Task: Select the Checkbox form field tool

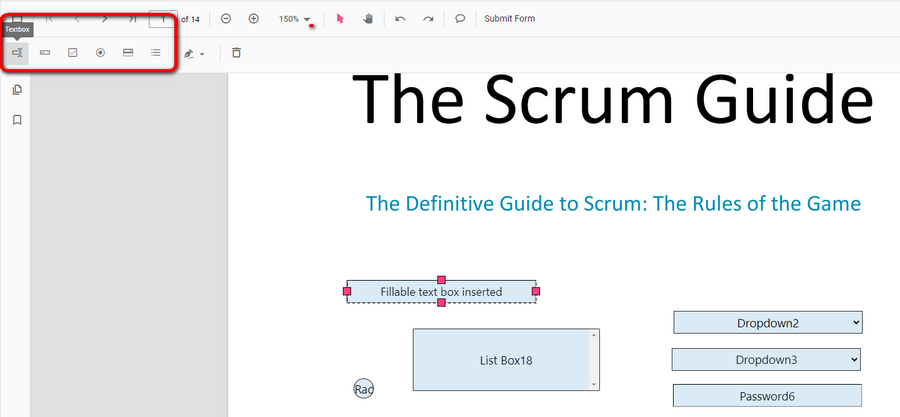Action: pyautogui.click(x=73, y=53)
